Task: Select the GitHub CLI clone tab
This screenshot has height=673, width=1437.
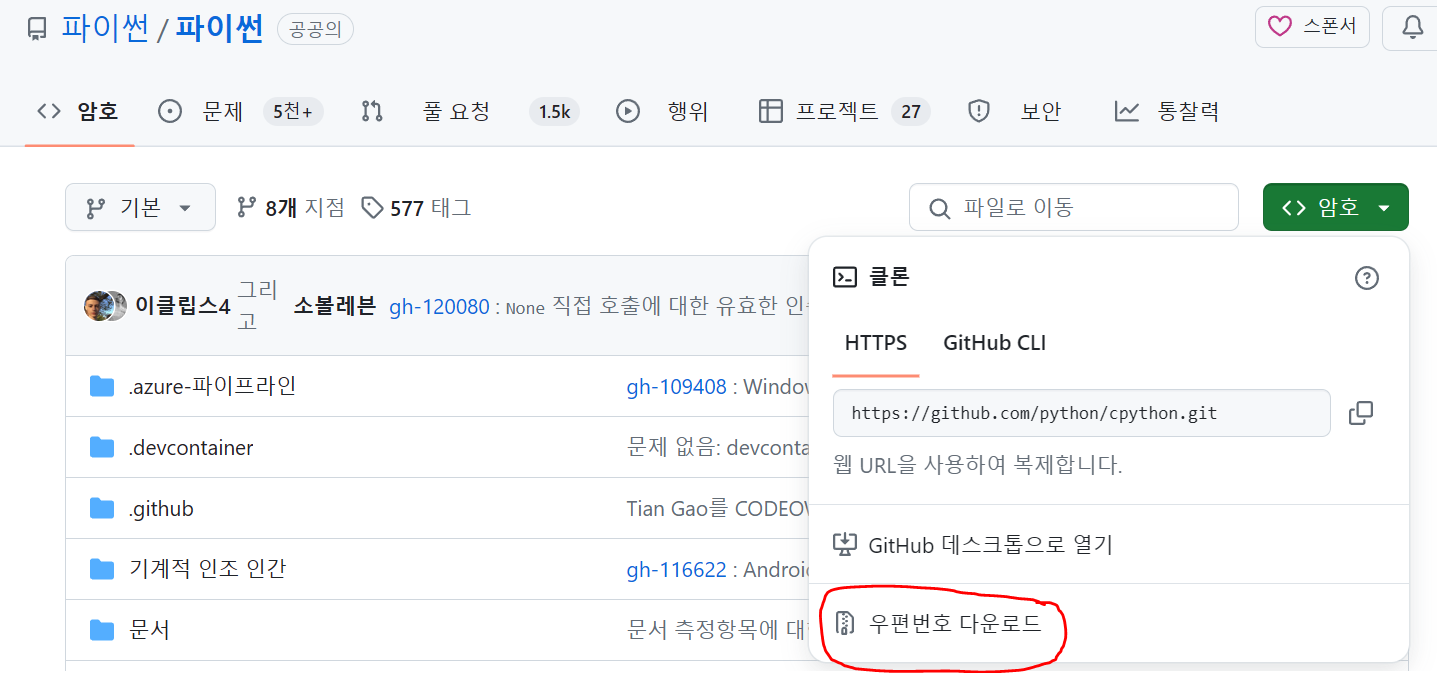Action: (995, 343)
